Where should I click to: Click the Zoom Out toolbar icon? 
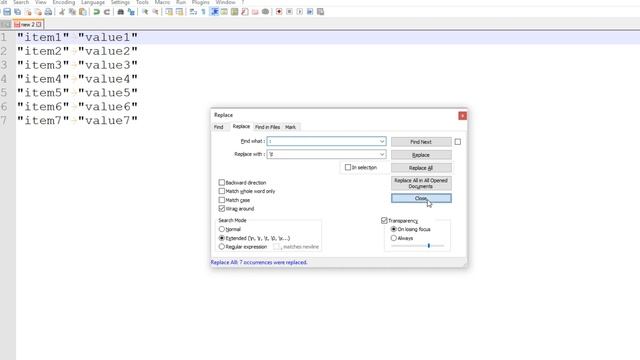tap(155, 12)
